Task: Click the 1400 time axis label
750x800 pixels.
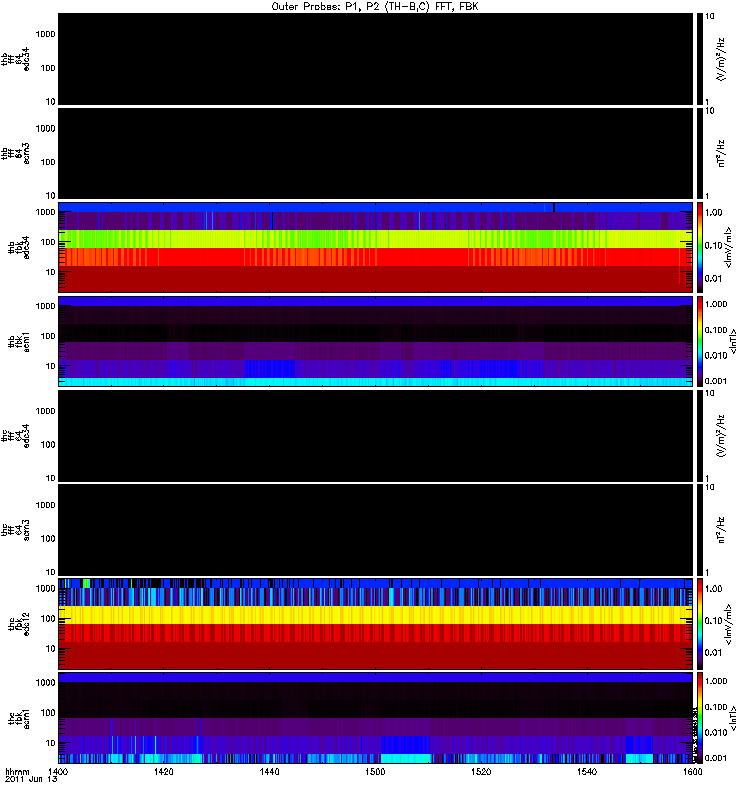Action: (x=58, y=772)
